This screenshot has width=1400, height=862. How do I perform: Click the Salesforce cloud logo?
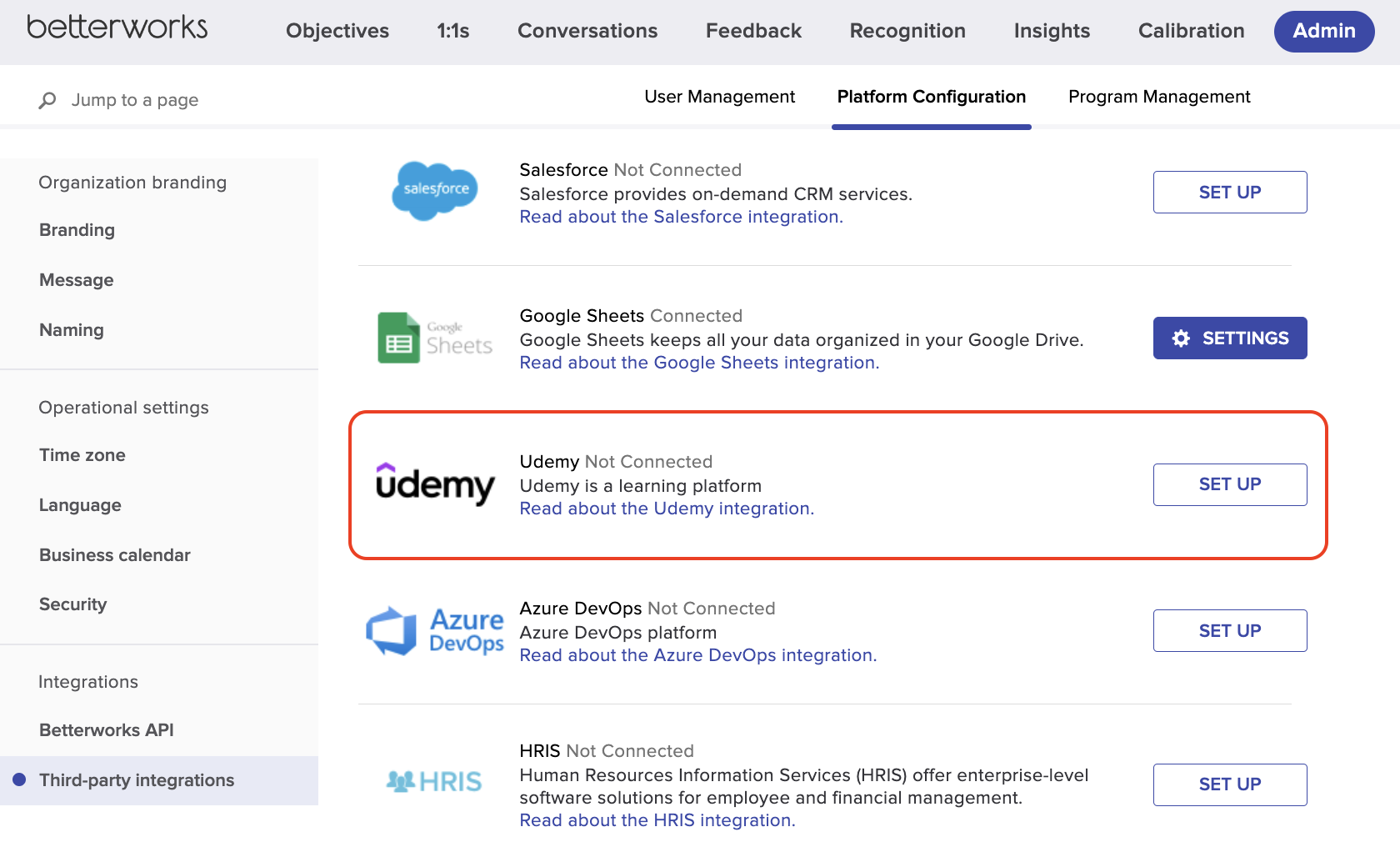pos(434,191)
